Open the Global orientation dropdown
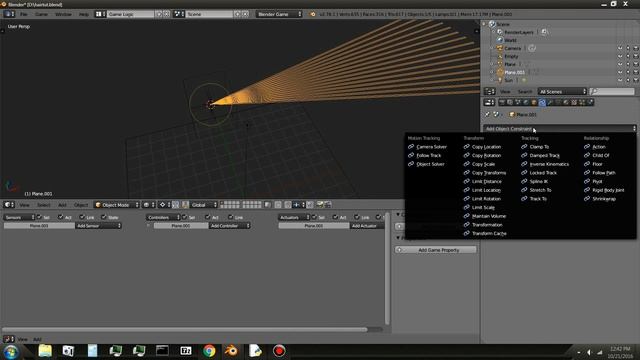Image resolution: width=640 pixels, height=360 pixels. click(204, 205)
